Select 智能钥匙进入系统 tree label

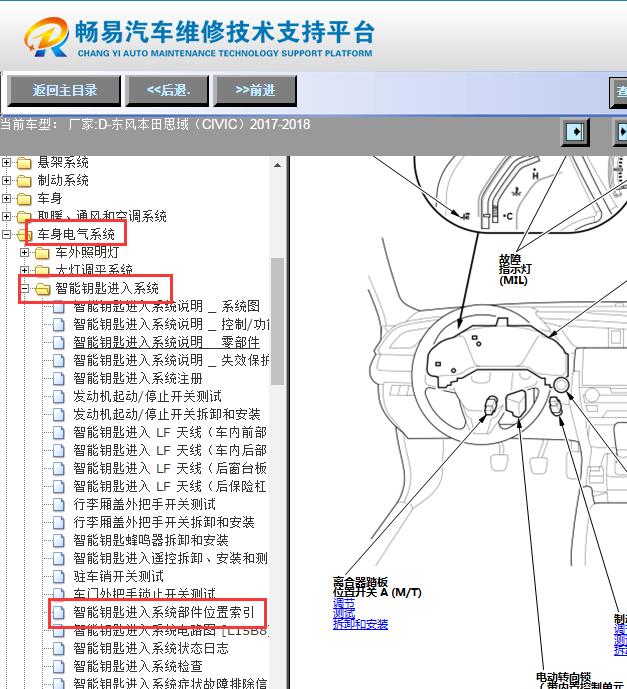click(107, 288)
